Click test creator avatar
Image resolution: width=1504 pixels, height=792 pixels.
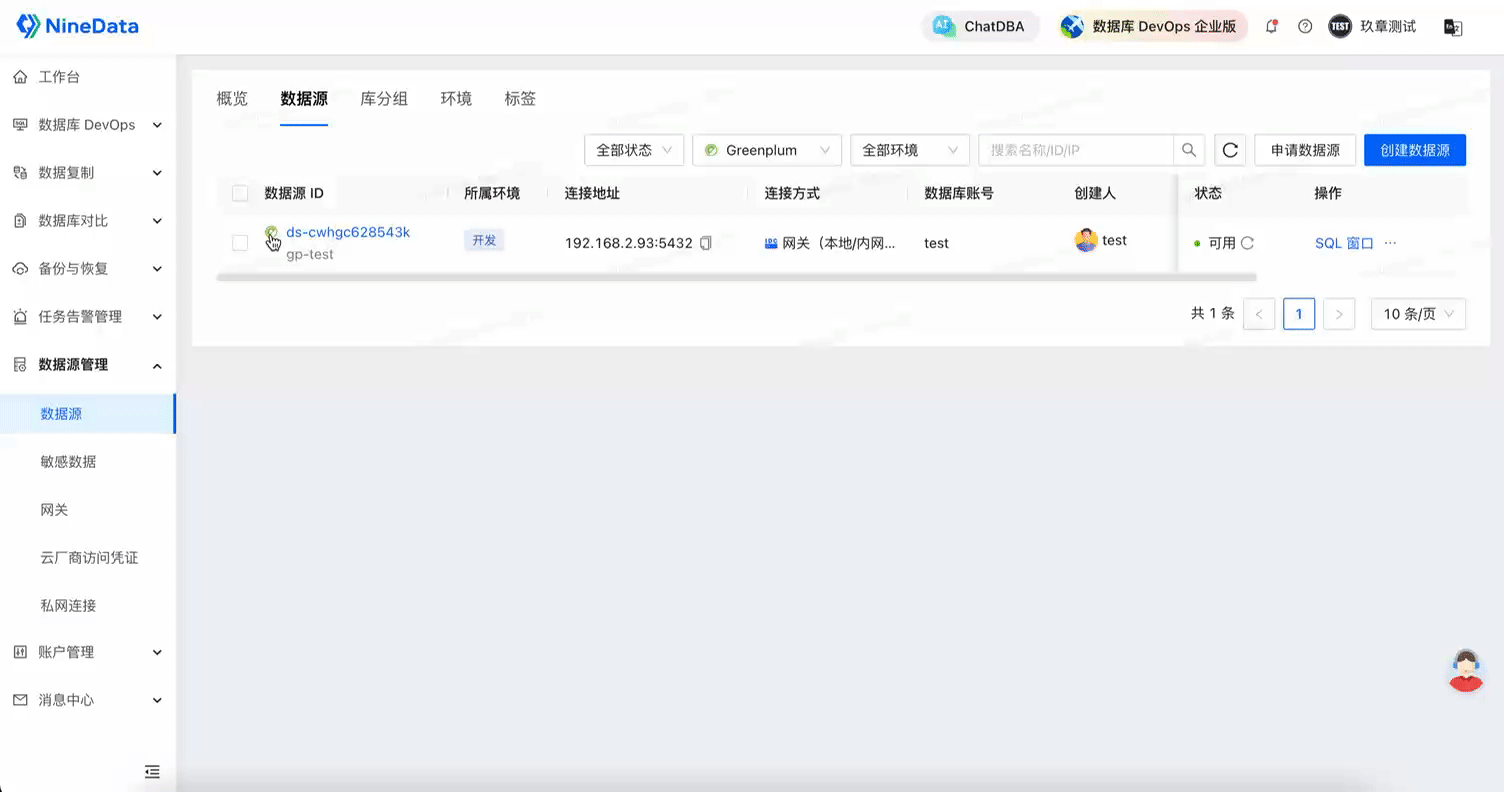[x=1086, y=240]
